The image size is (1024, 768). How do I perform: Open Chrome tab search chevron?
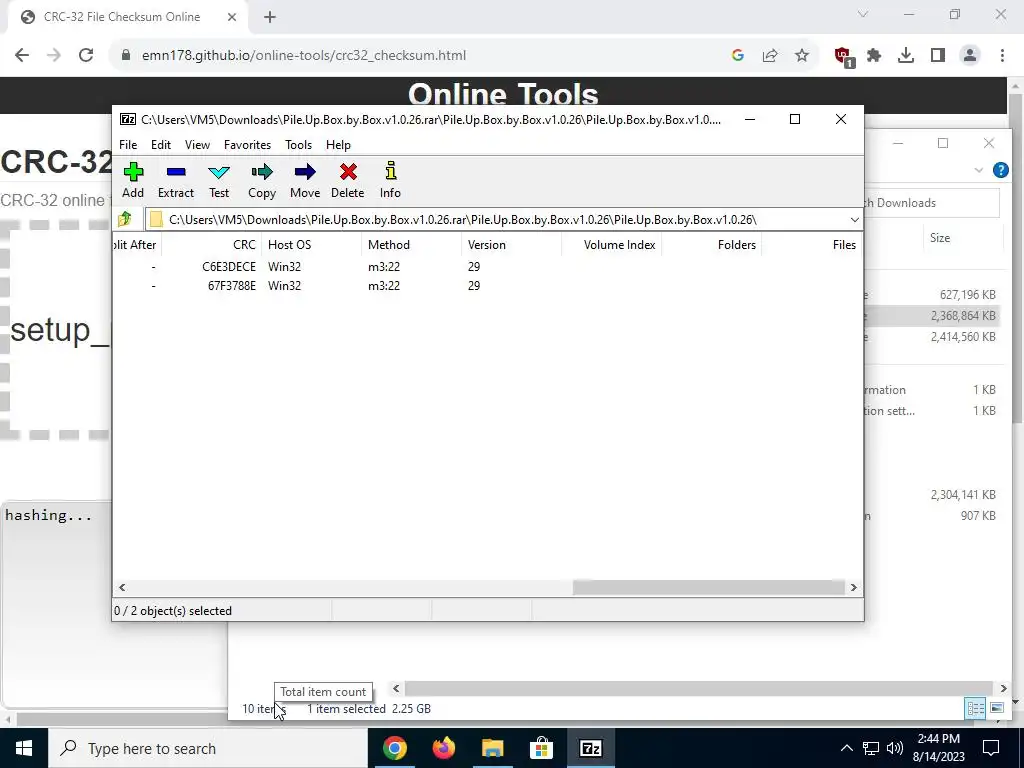coord(863,14)
